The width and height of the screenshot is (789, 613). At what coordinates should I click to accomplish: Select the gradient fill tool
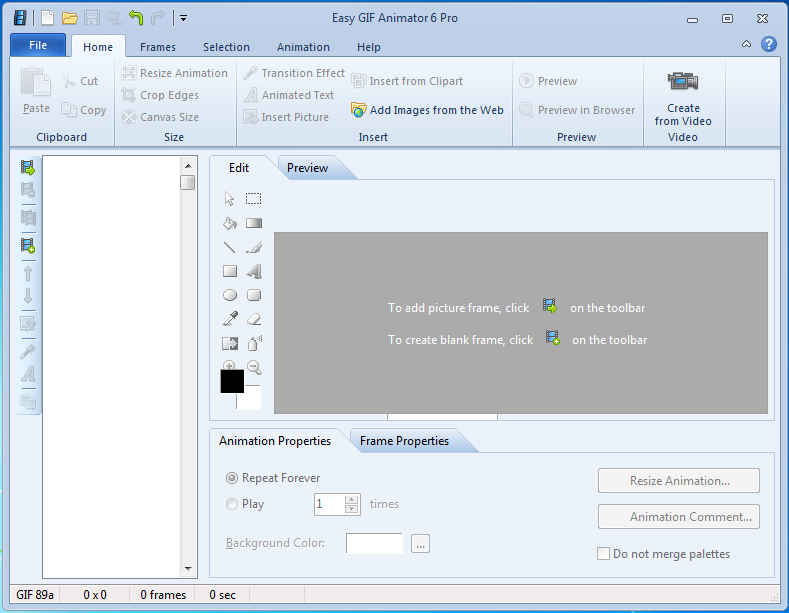click(x=254, y=223)
